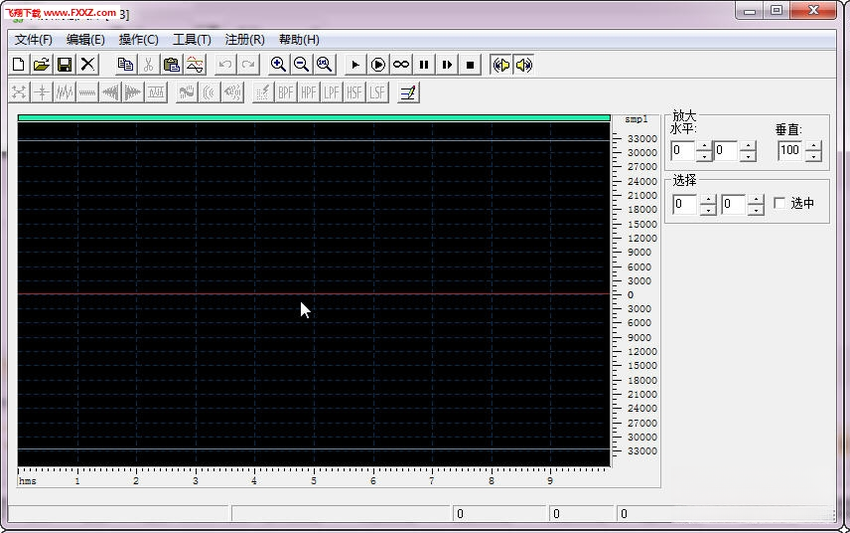
Task: Open the 工具(T) menu
Action: pyautogui.click(x=191, y=40)
